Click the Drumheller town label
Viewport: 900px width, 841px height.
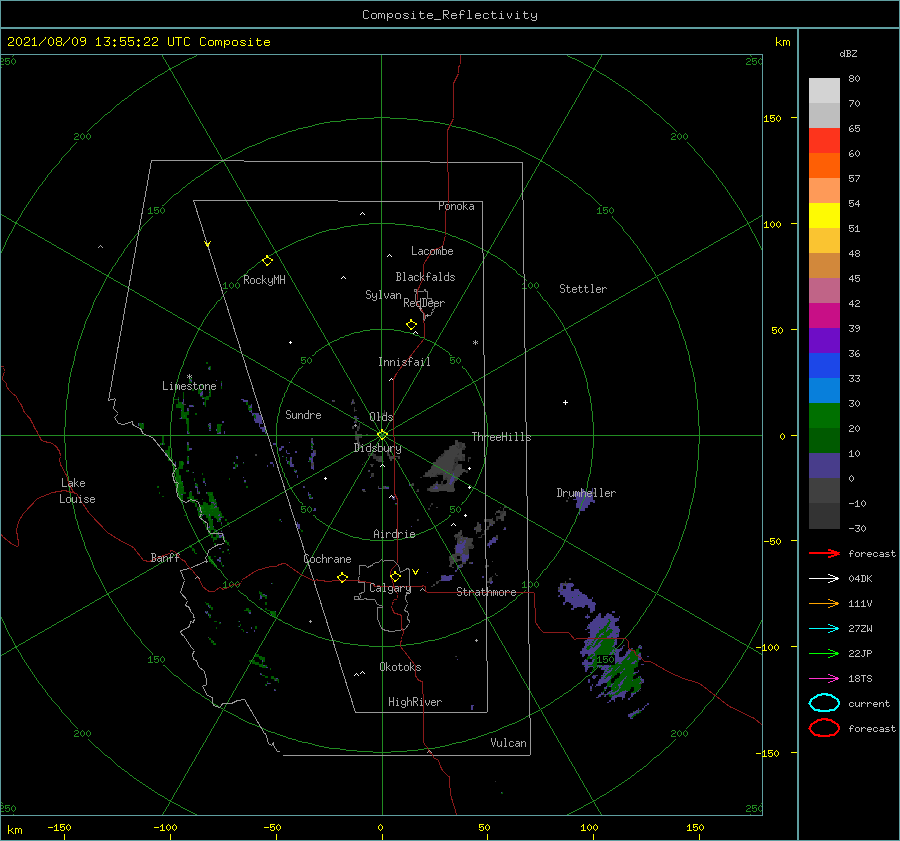[586, 493]
